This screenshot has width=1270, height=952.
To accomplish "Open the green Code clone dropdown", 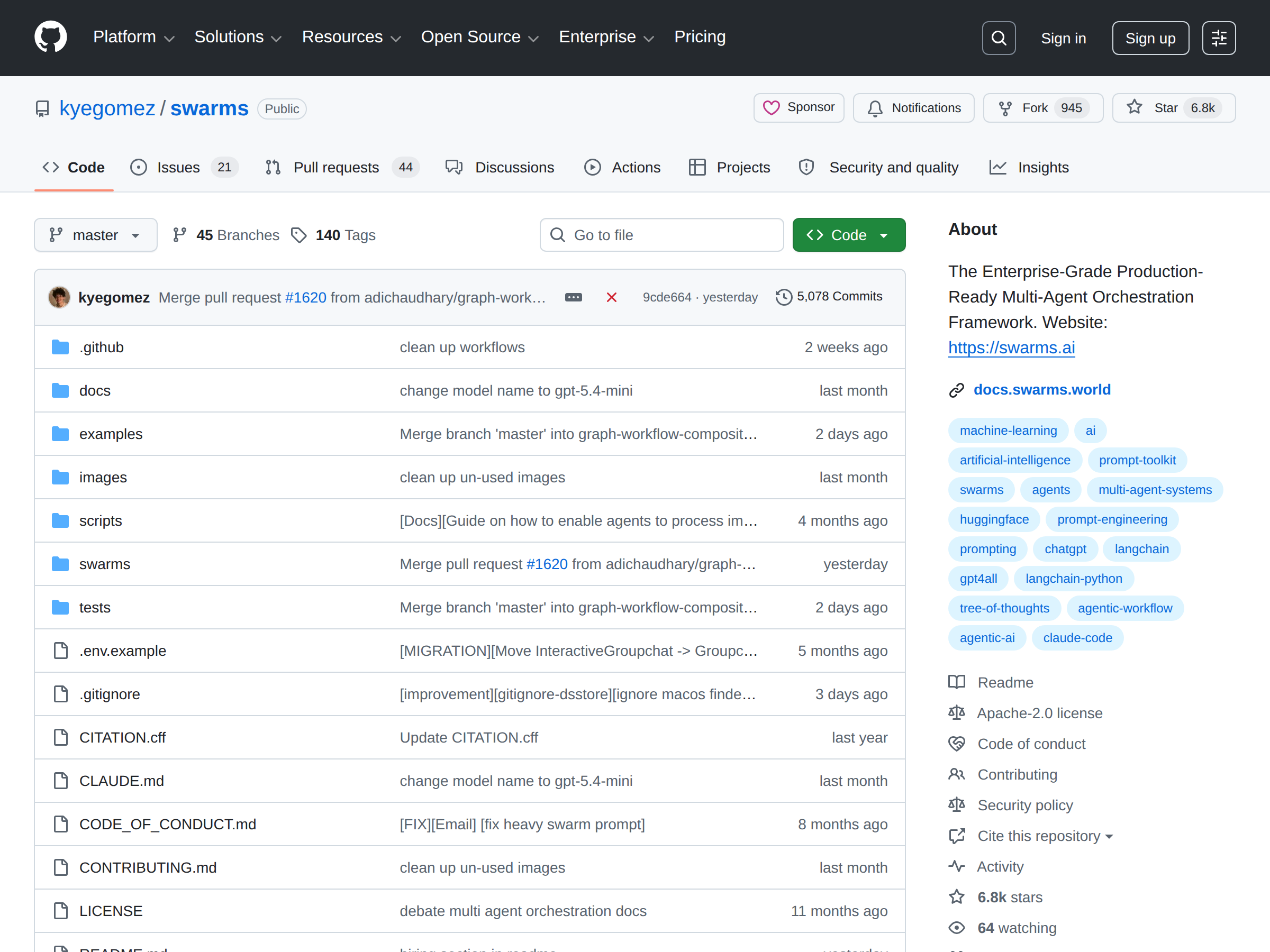I will click(849, 235).
